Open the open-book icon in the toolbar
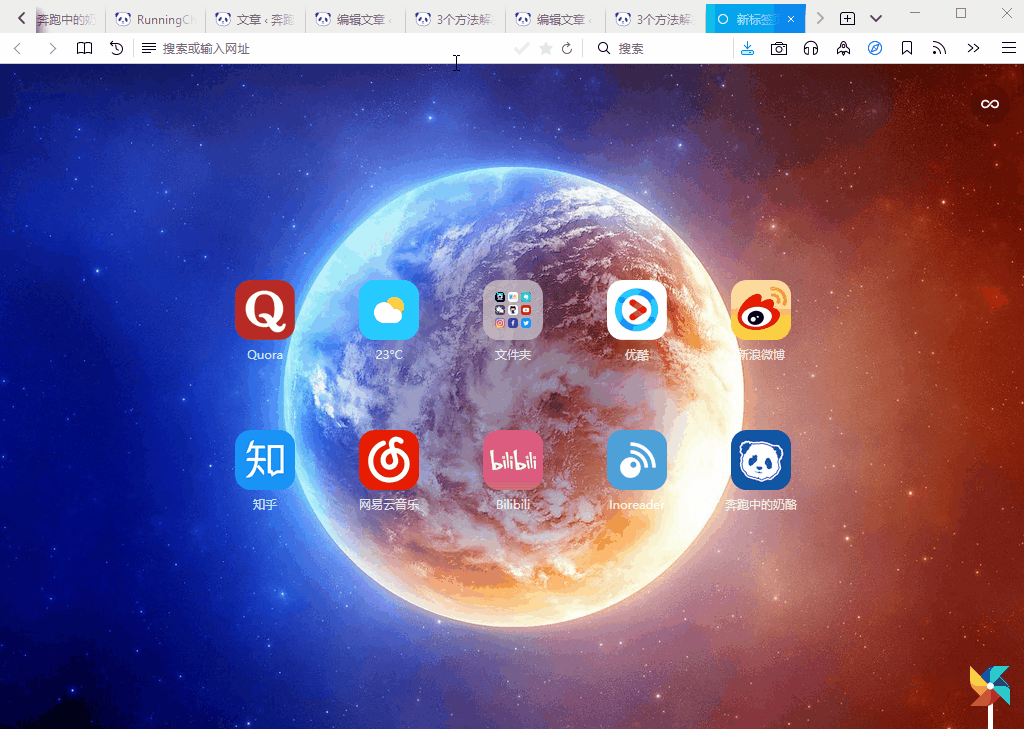The image size is (1024, 729). pyautogui.click(x=84, y=48)
